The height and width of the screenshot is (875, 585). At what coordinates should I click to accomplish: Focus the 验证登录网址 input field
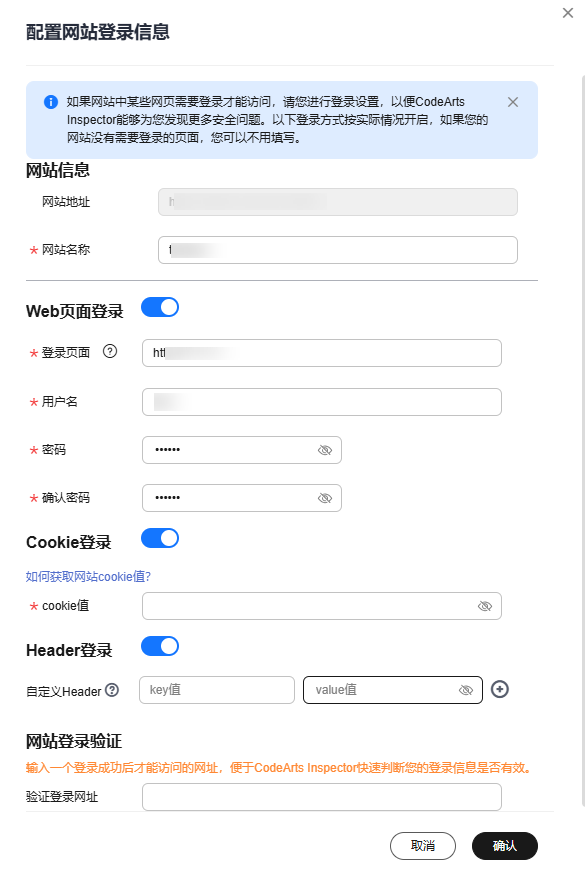tap(322, 797)
